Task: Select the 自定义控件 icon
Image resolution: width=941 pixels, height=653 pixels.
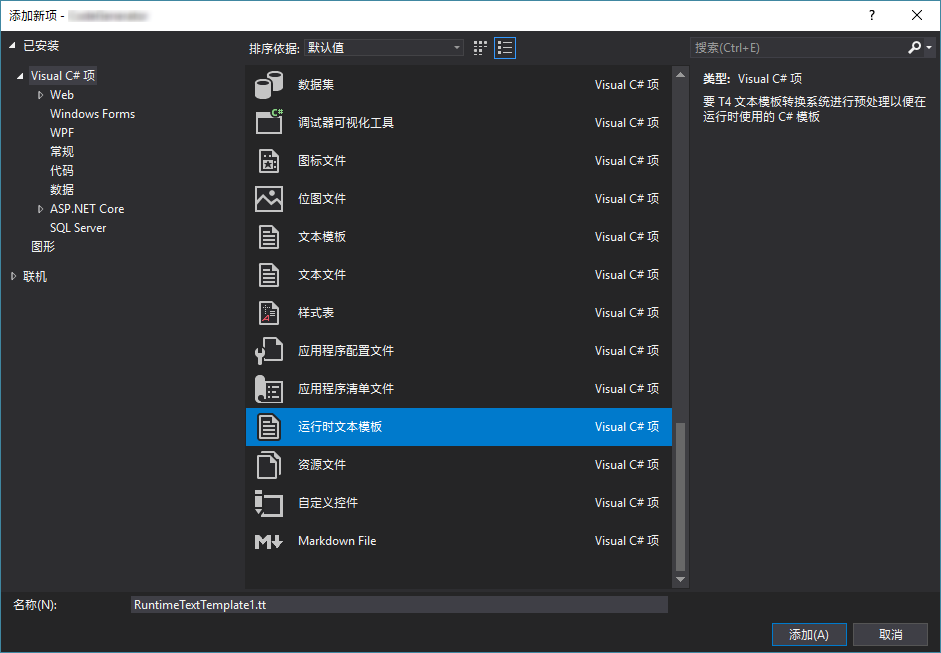Action: click(x=269, y=503)
